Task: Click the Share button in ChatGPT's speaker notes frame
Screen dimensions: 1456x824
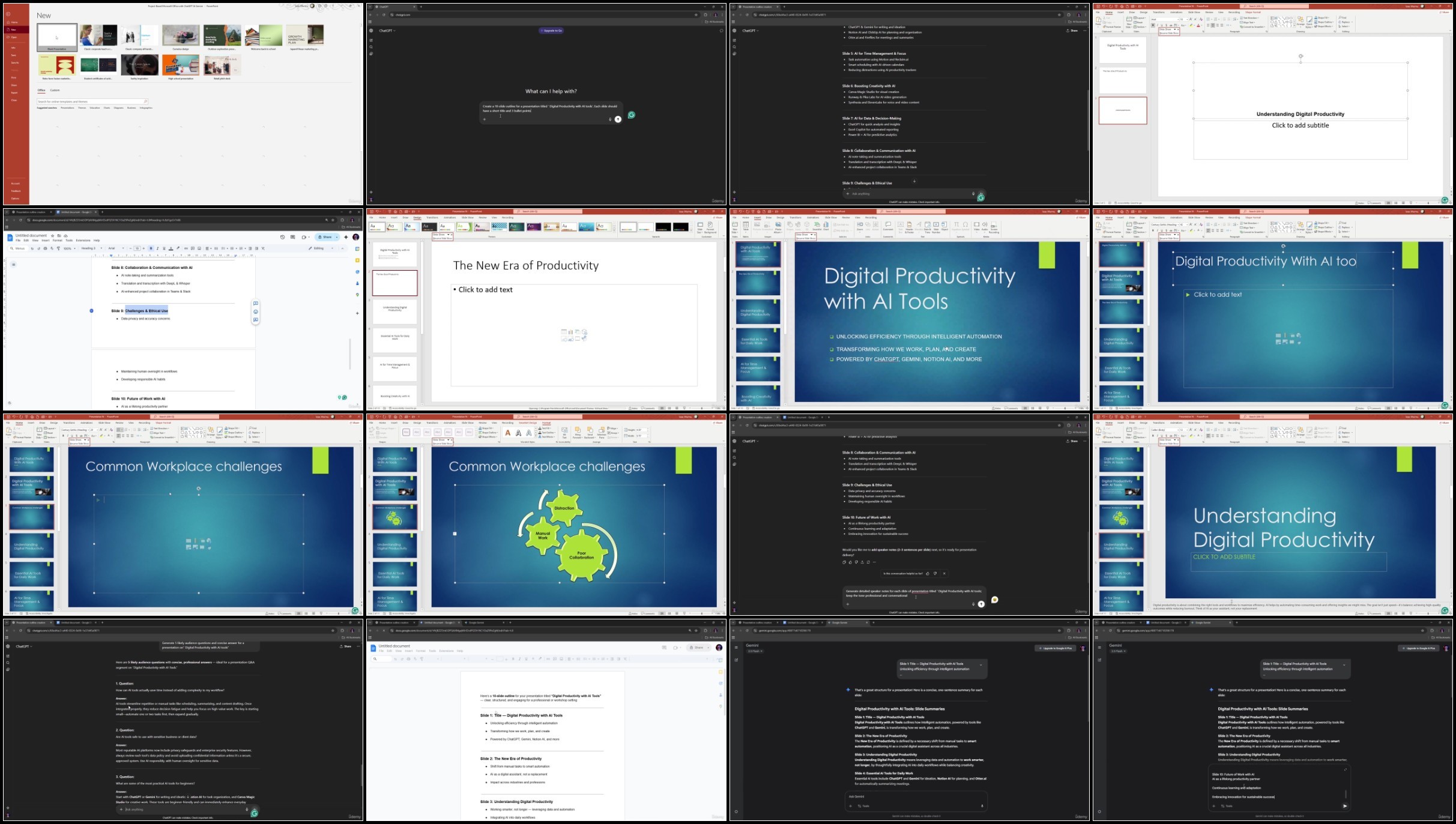Action: click(1072, 441)
